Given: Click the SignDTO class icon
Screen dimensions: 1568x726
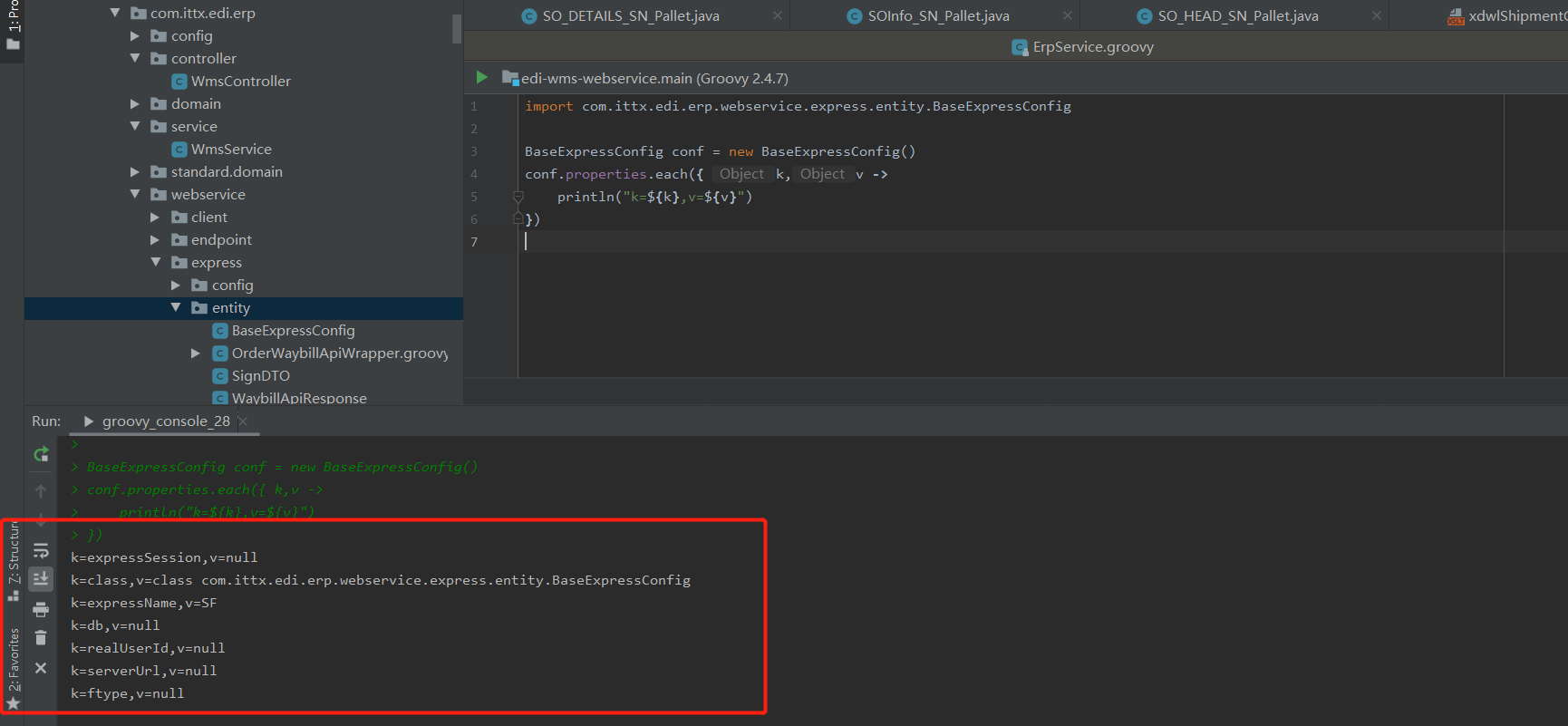Looking at the screenshot, I should coord(219,376).
